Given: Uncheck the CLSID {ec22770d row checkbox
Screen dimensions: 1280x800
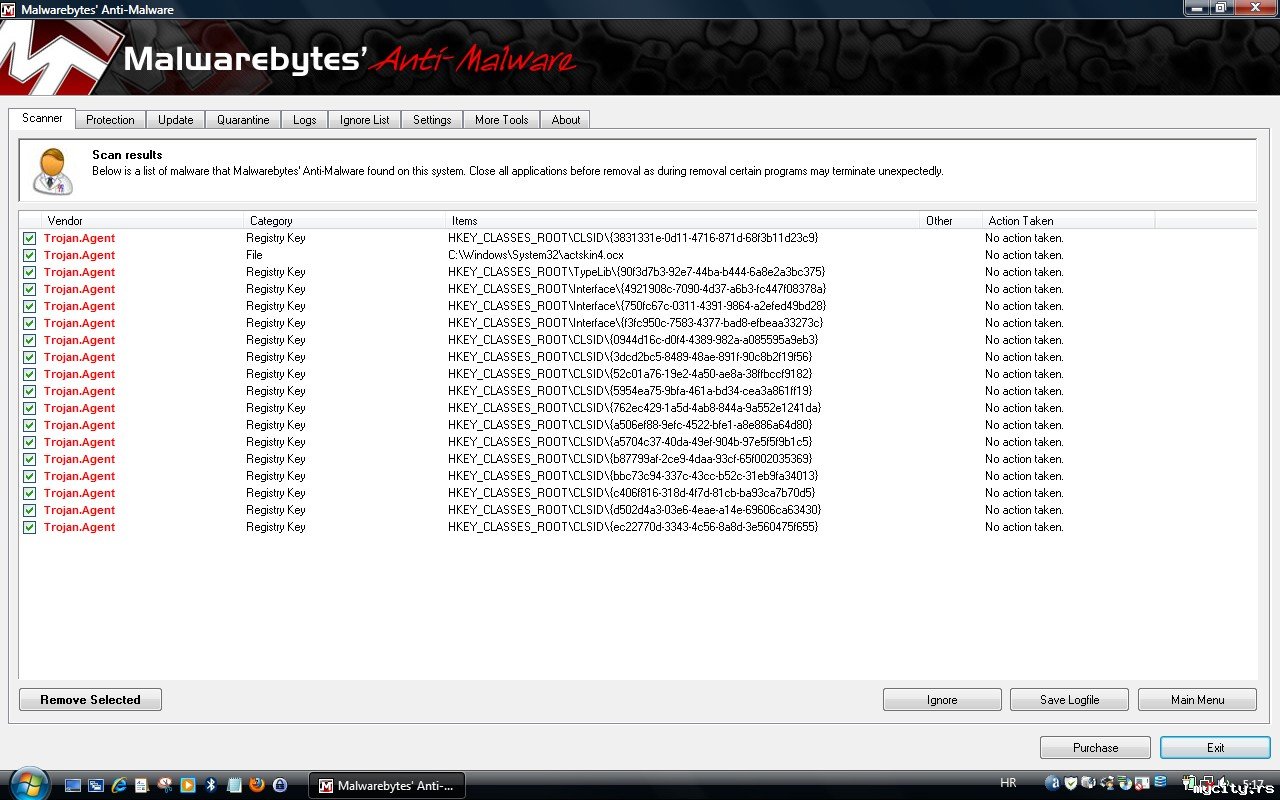Looking at the screenshot, I should (30, 527).
